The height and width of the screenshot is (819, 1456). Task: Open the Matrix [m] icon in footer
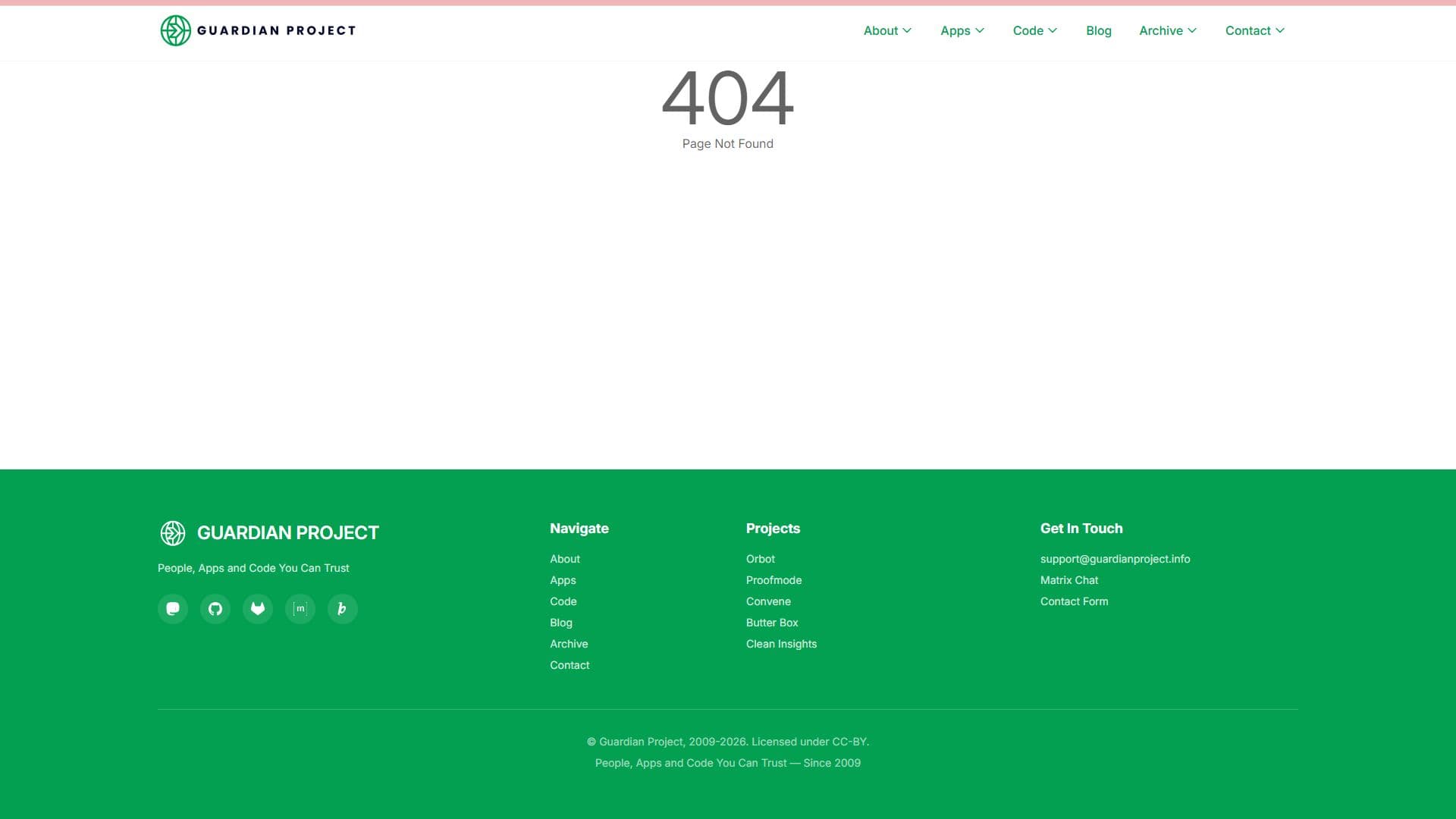[x=300, y=609]
